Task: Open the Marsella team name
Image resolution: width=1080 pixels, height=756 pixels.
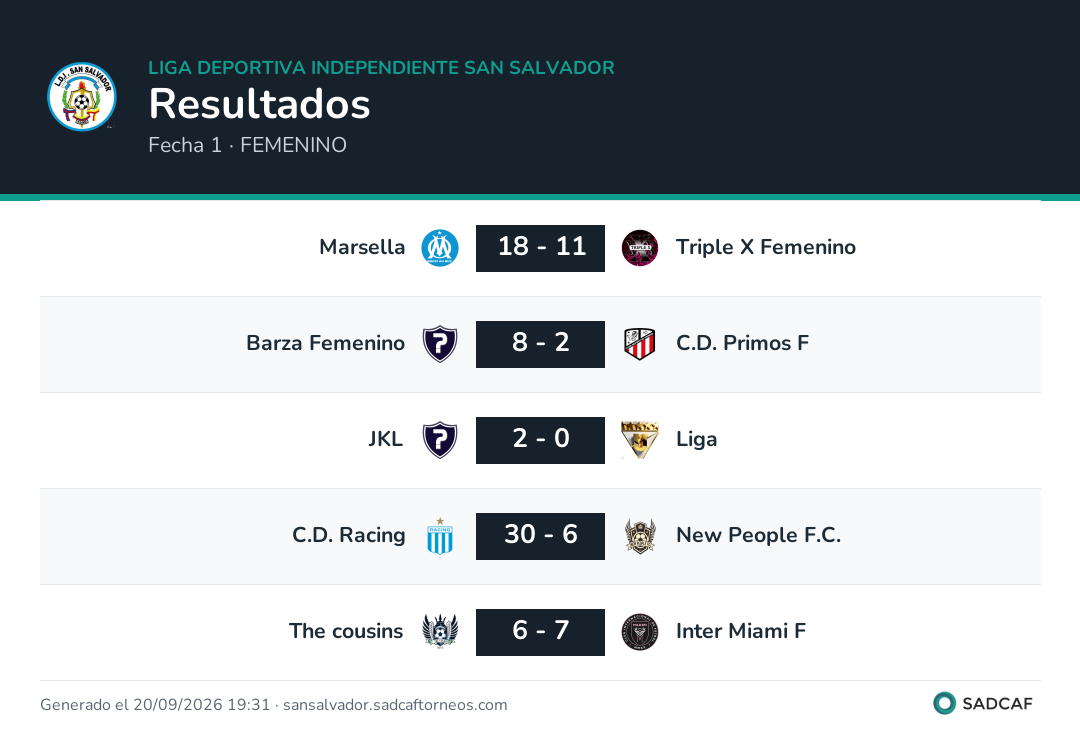Action: point(362,247)
